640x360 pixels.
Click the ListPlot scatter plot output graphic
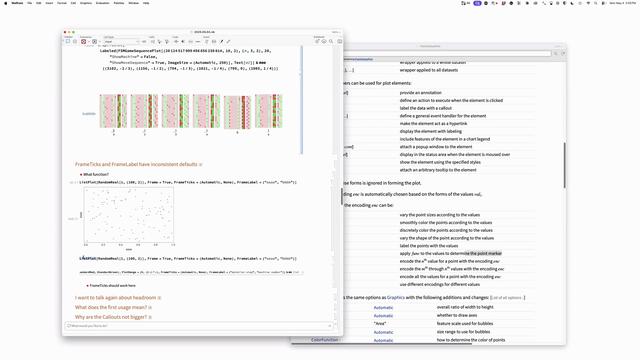click(x=129, y=215)
